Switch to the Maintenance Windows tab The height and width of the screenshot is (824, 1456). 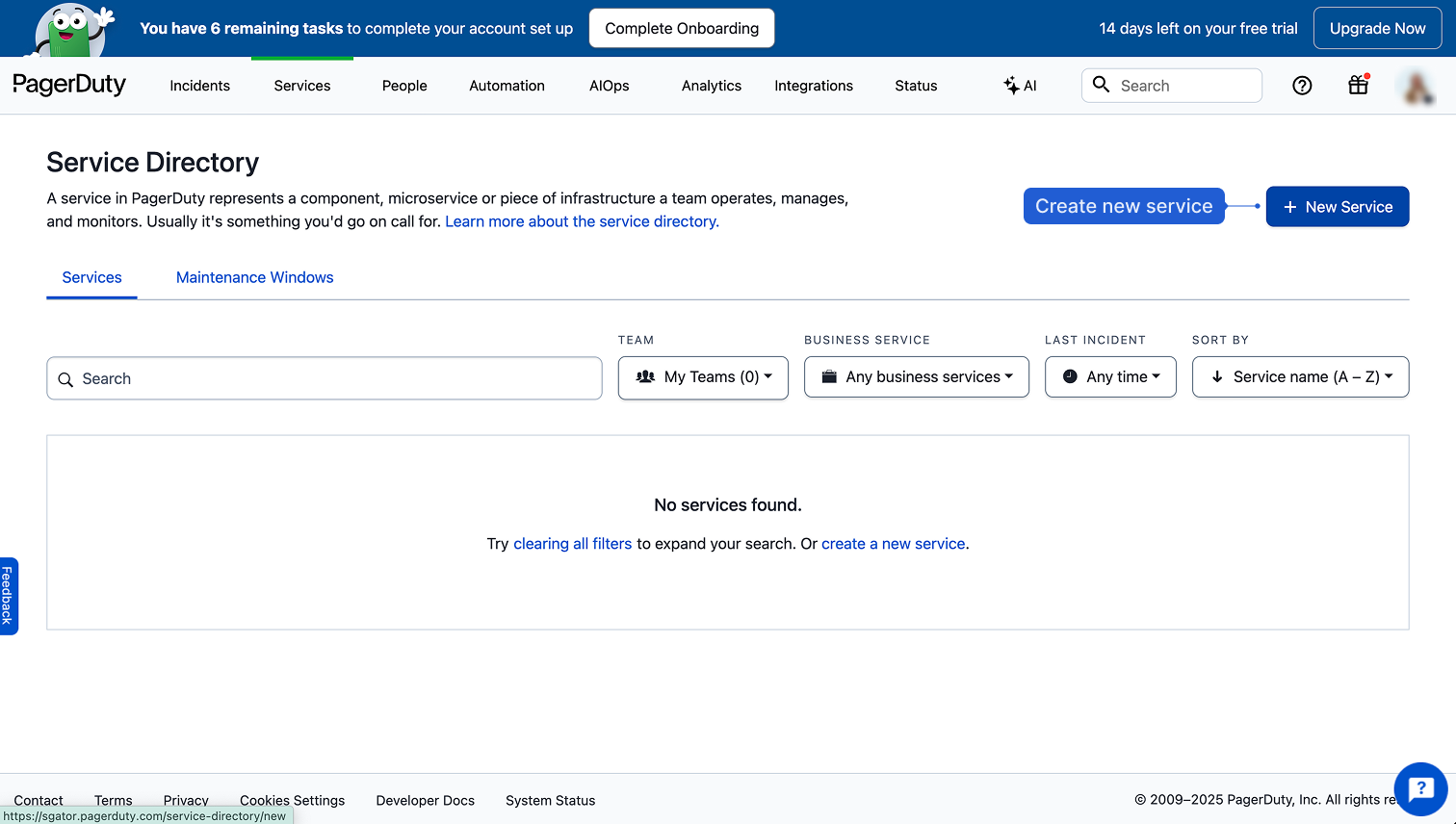click(255, 277)
